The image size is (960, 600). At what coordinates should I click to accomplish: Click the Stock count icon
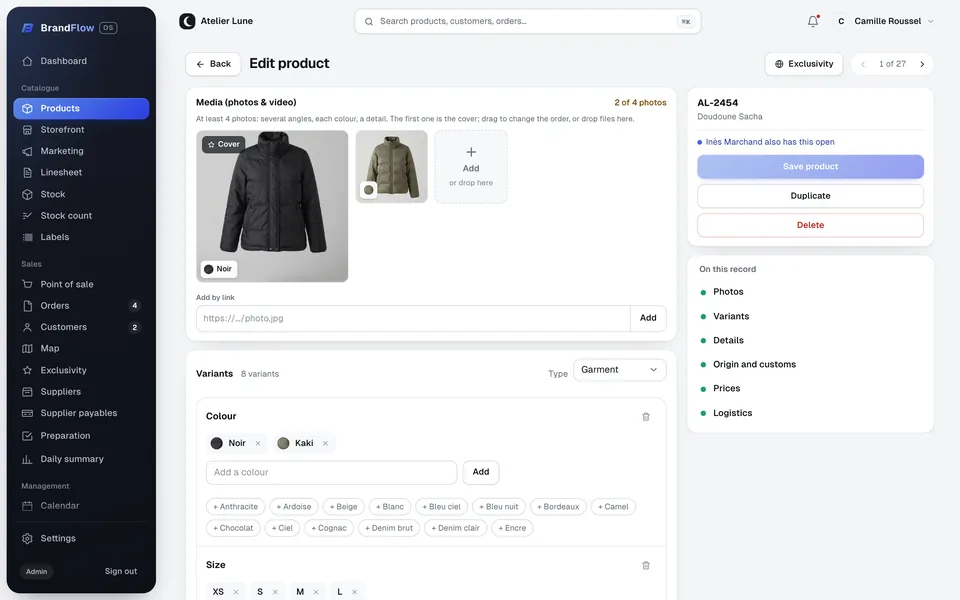27,216
